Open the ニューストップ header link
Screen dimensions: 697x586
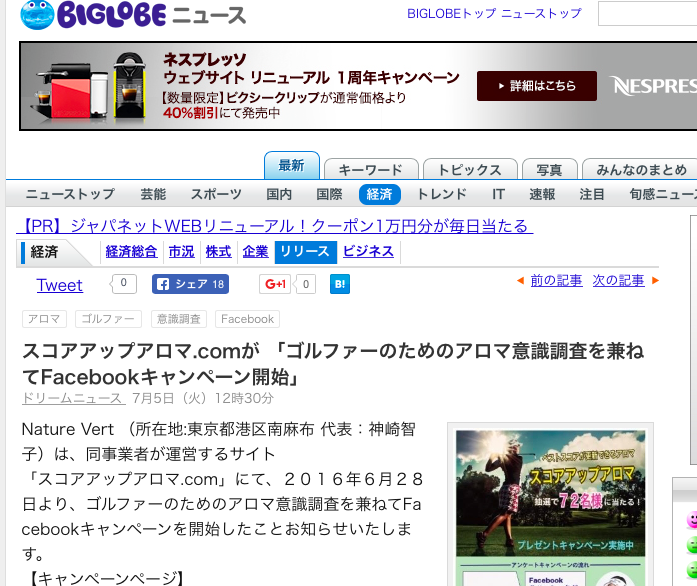pos(541,14)
